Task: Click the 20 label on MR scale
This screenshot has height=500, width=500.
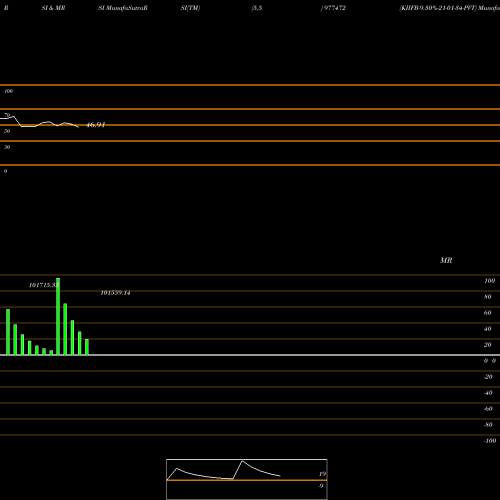Action: 488,345
